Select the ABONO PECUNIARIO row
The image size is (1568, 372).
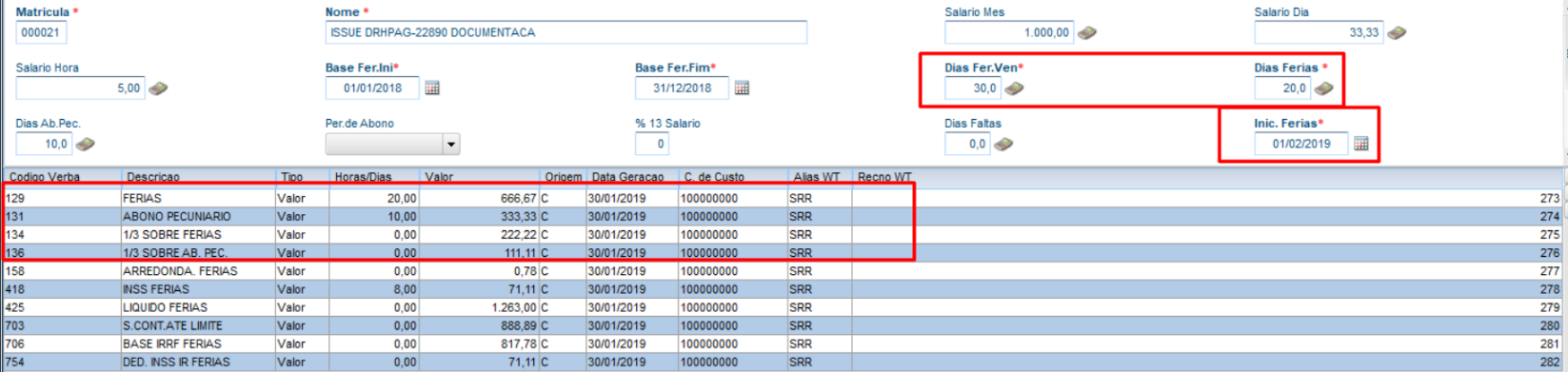click(784, 217)
